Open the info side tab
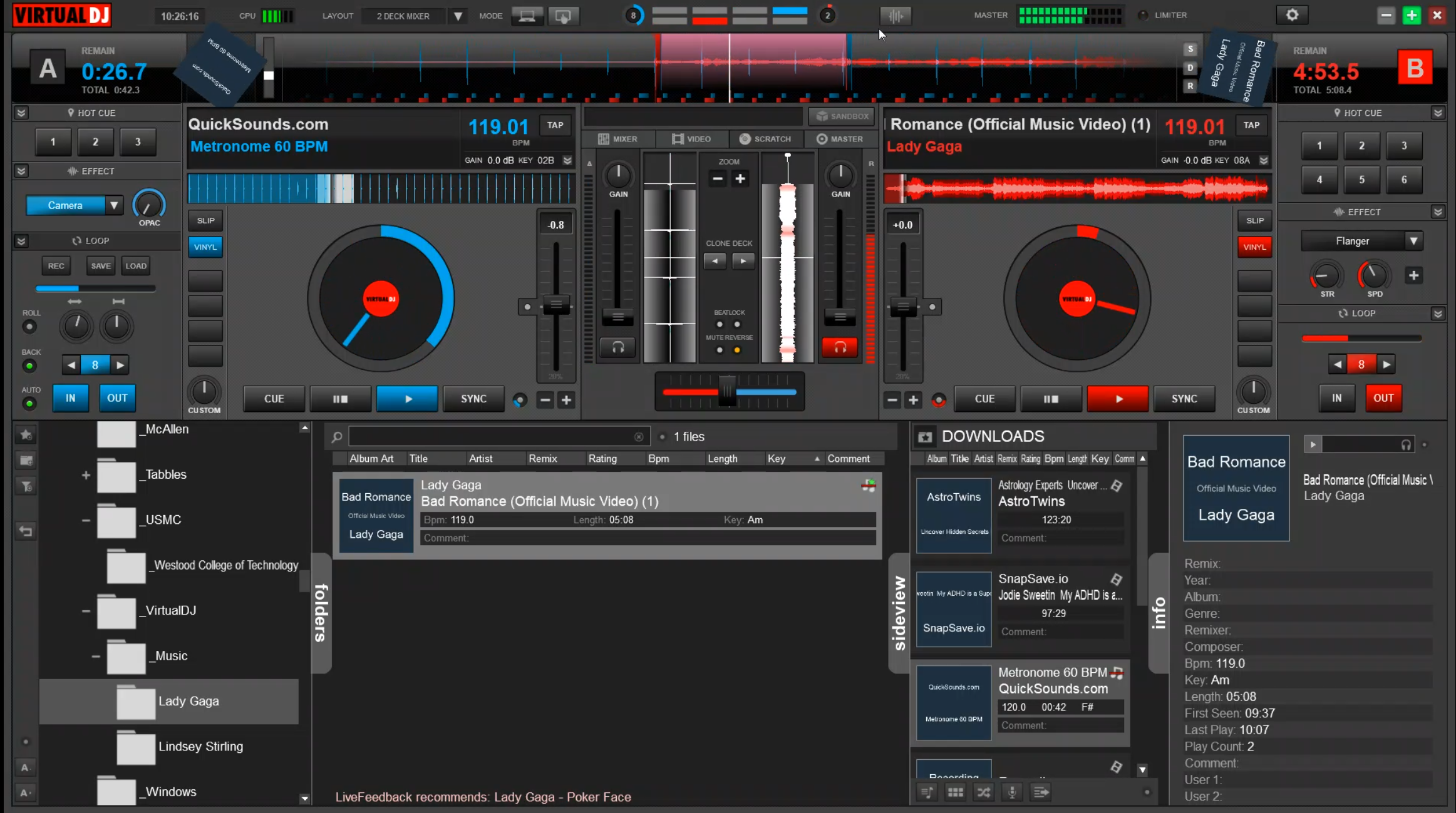 point(1159,613)
